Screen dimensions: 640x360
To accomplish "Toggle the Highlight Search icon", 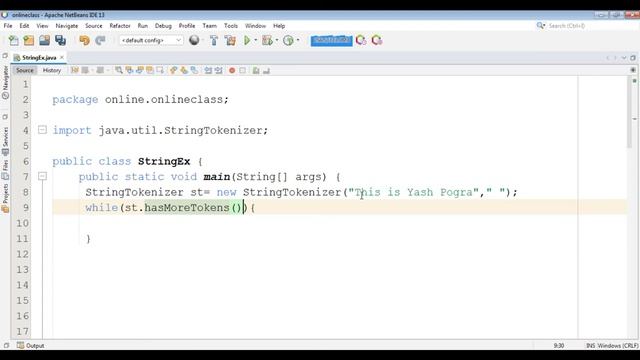I will coord(150,70).
